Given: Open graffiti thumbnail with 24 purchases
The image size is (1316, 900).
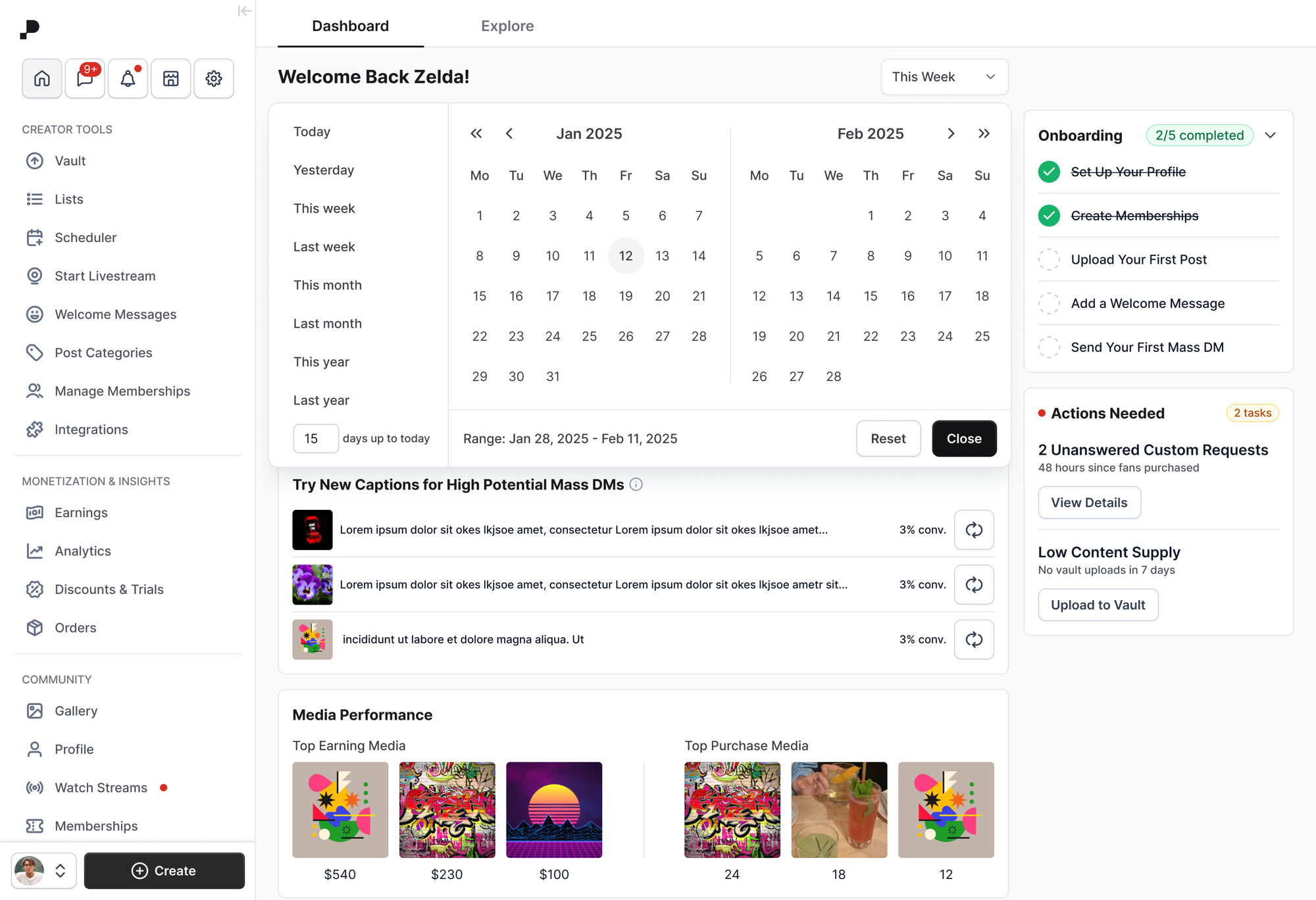Looking at the screenshot, I should tap(732, 810).
